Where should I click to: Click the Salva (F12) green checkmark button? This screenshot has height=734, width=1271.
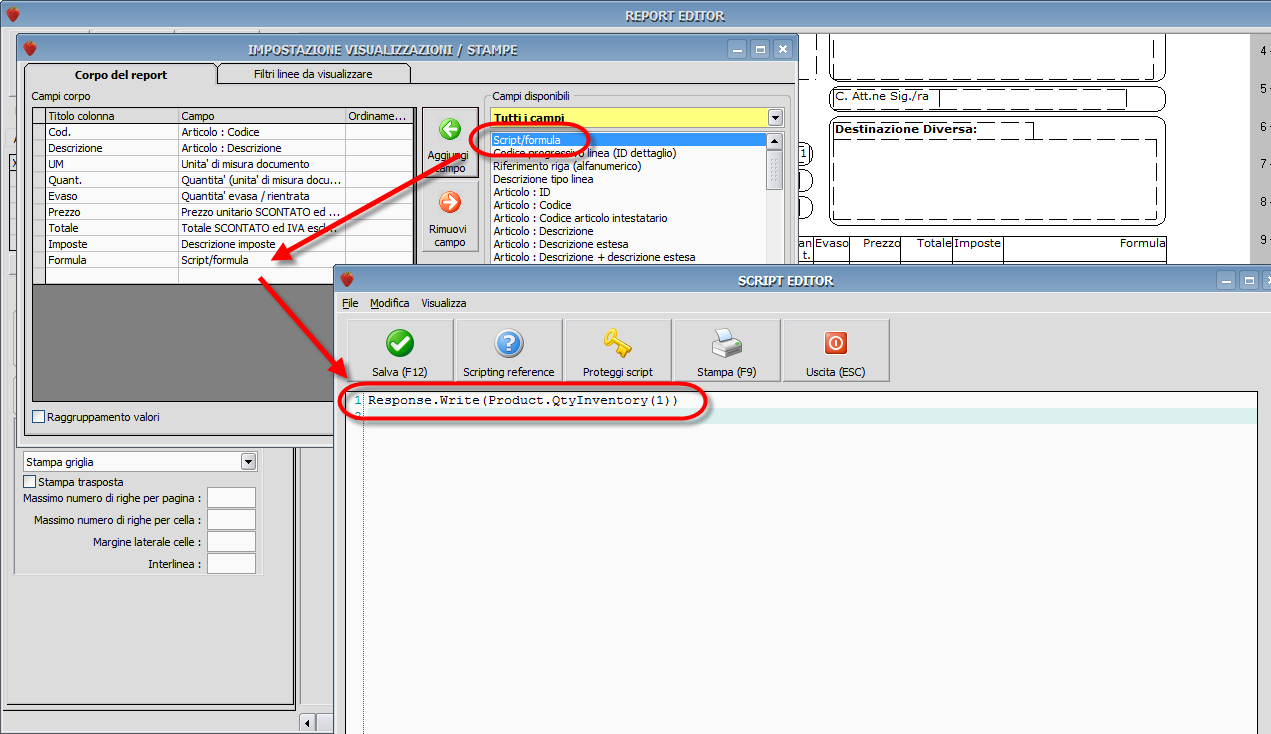[x=400, y=350]
